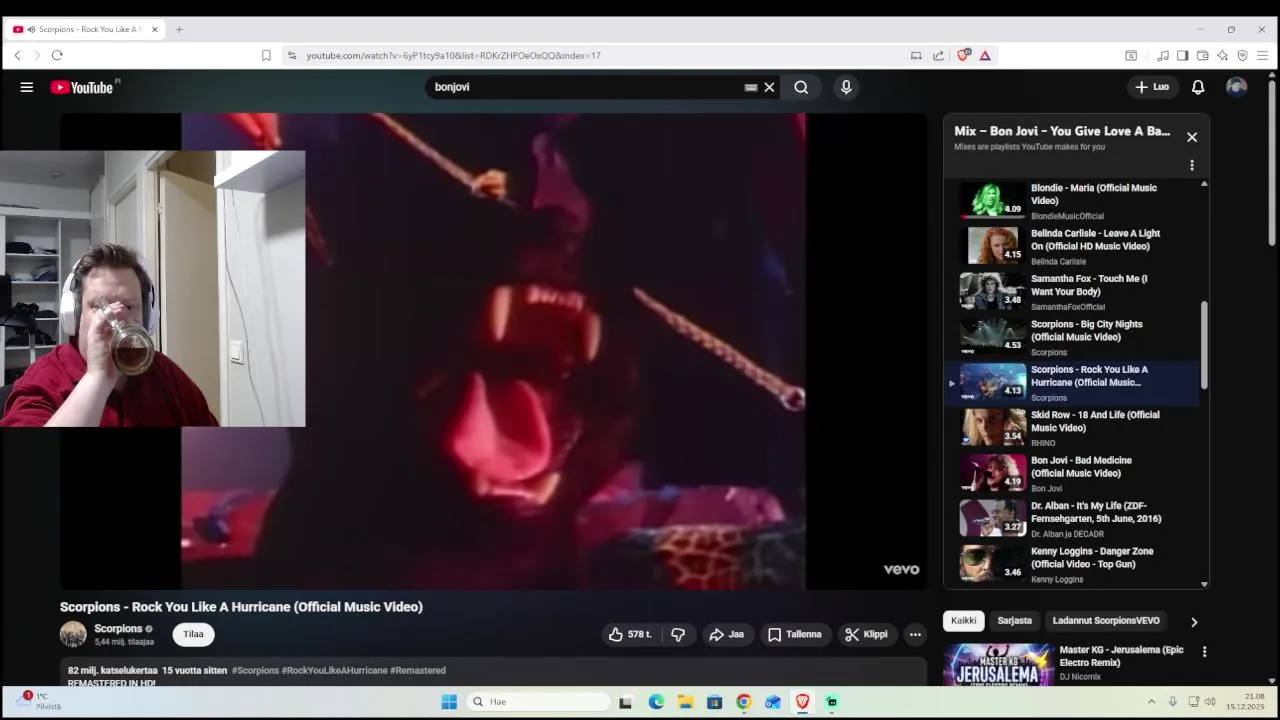This screenshot has height=720, width=1280.
Task: Open Brave Shields lion icon
Action: click(963, 55)
